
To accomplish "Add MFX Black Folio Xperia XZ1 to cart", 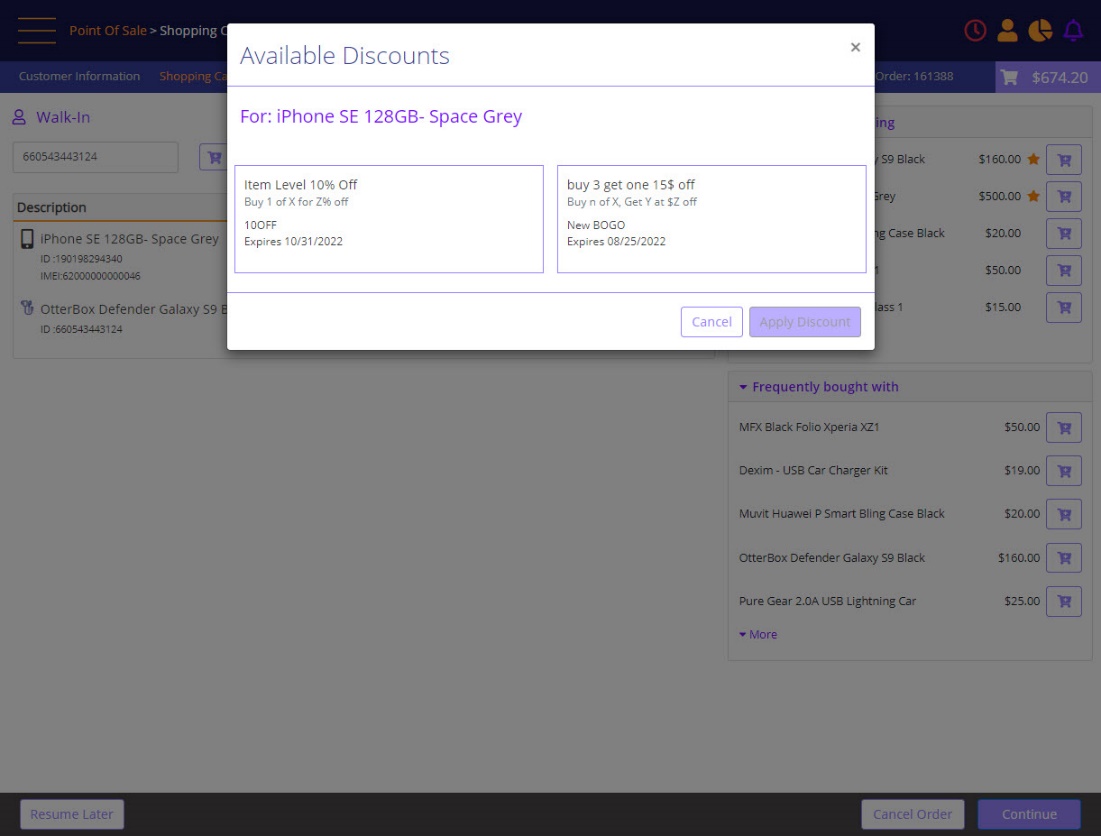I will (x=1064, y=427).
